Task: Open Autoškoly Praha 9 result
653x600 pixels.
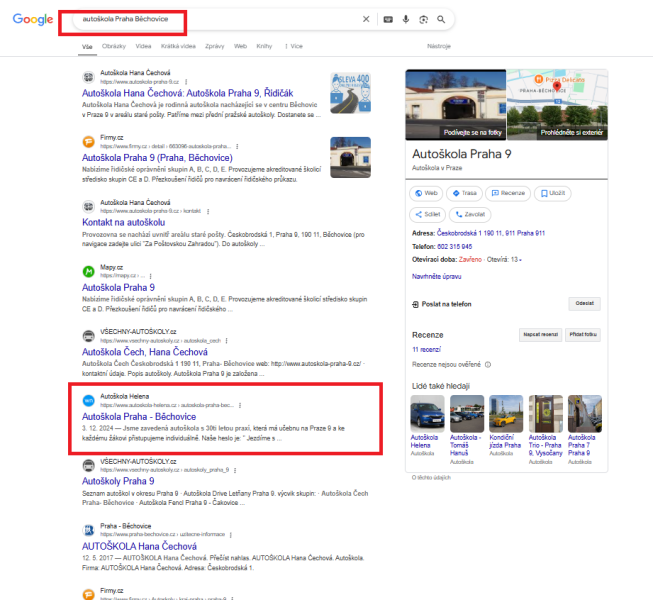Action: 118,481
